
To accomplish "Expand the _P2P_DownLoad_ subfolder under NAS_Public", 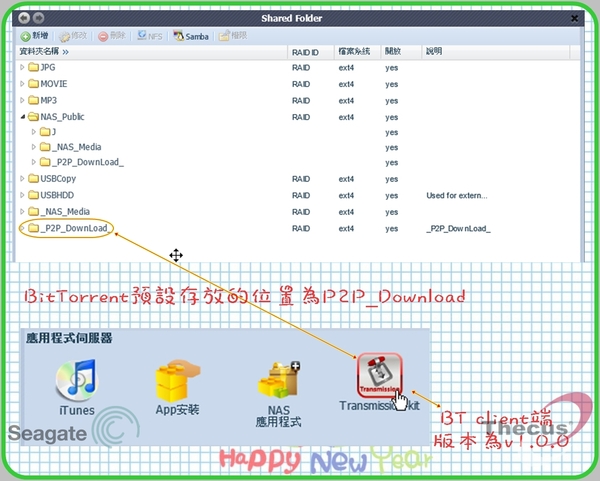I will tap(34, 162).
